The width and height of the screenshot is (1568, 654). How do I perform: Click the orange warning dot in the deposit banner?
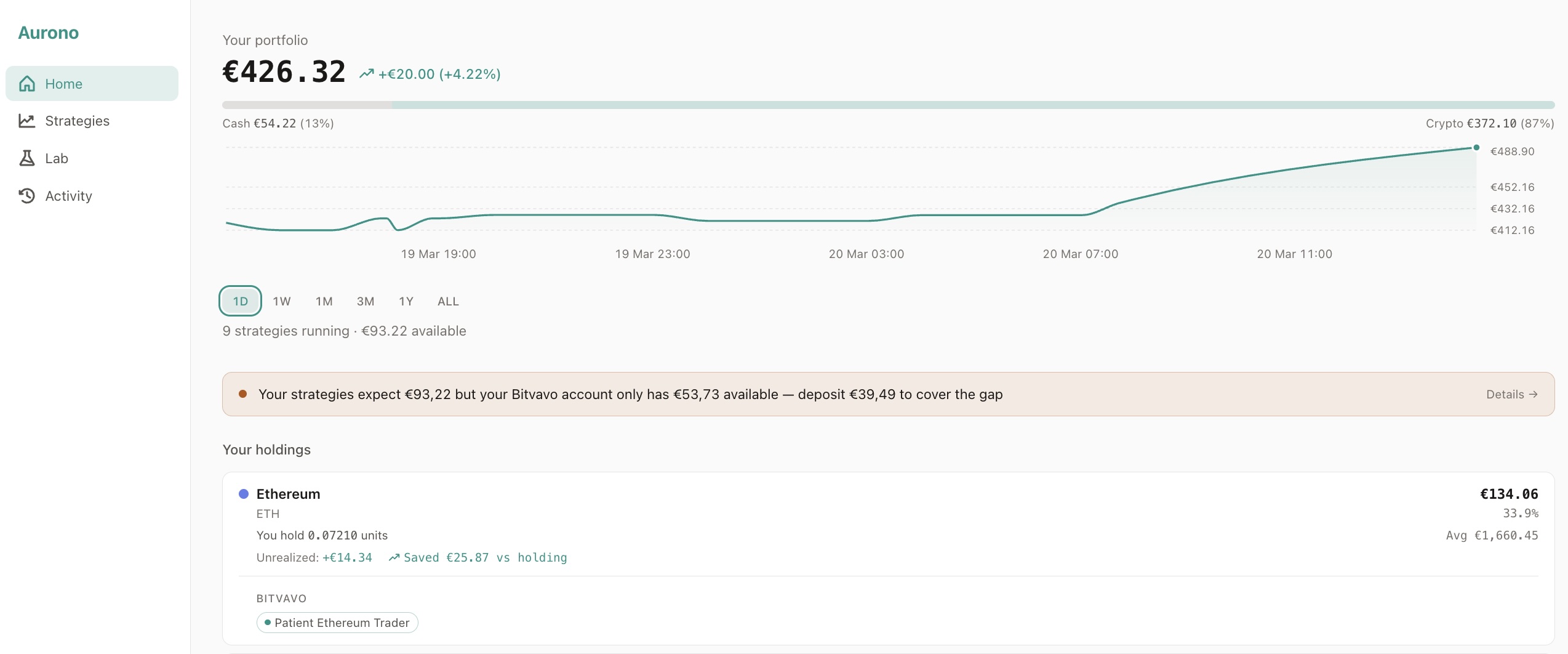pos(242,393)
